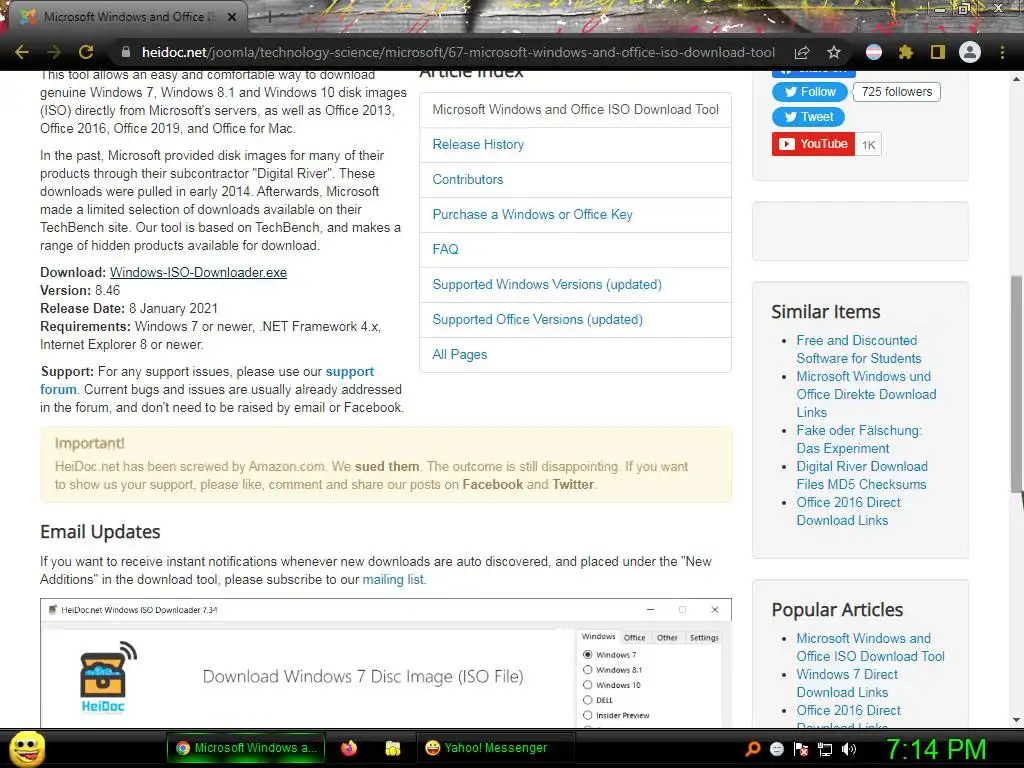
Task: Go back with the browser back arrow
Action: [x=22, y=52]
